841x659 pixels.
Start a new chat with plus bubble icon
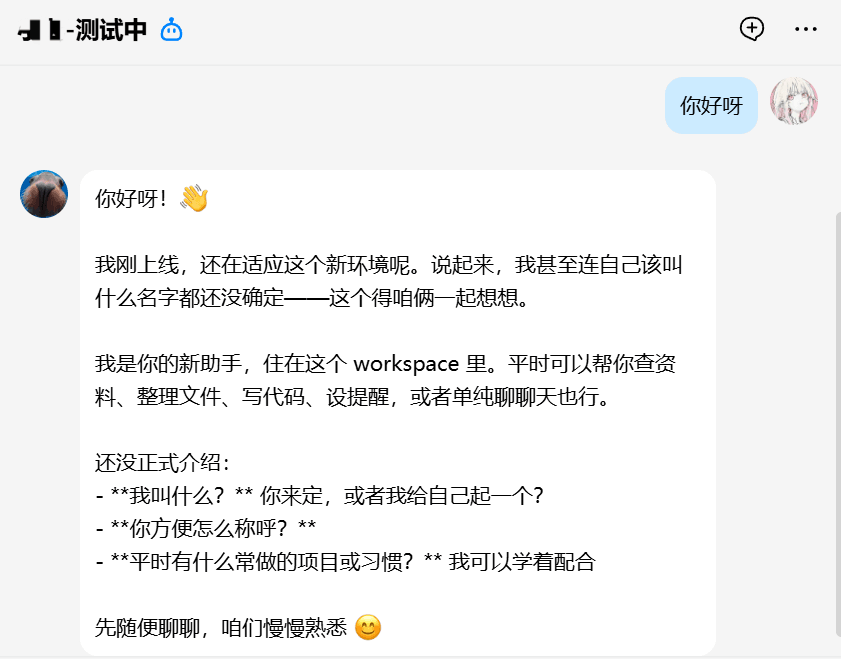(x=751, y=29)
